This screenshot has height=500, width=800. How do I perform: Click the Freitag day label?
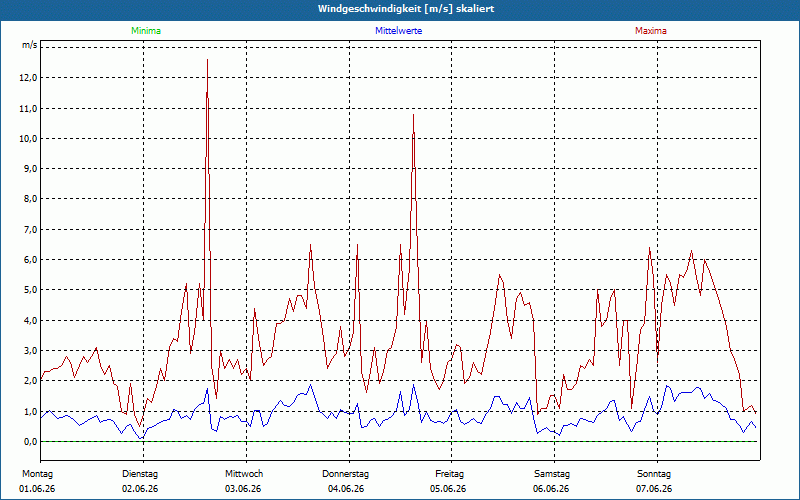click(x=449, y=474)
